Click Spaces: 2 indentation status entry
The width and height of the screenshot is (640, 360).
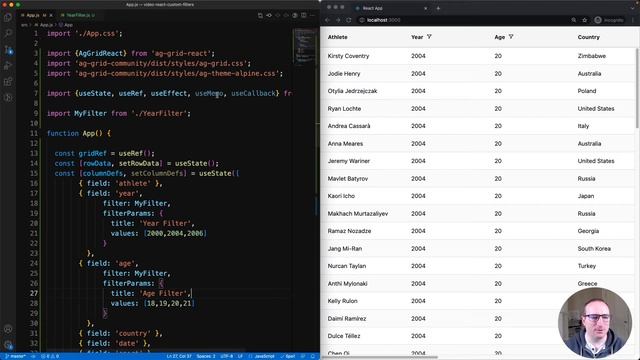coord(206,356)
